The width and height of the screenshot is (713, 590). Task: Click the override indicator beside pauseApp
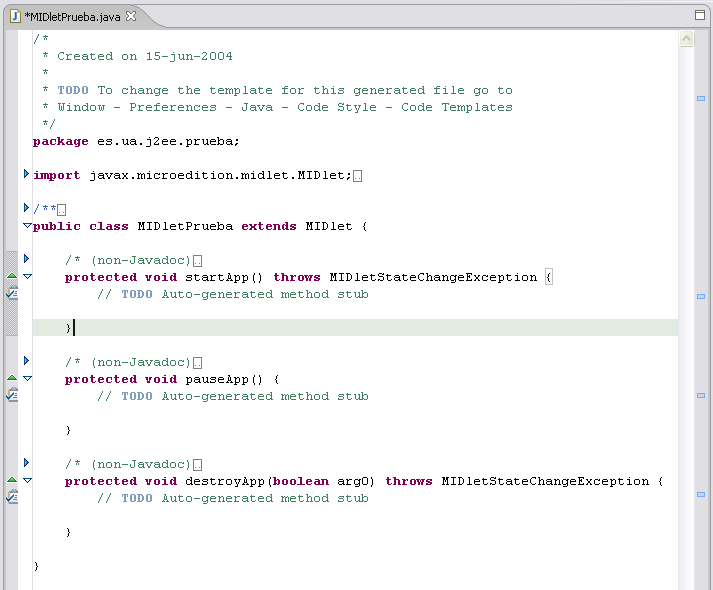click(12, 378)
